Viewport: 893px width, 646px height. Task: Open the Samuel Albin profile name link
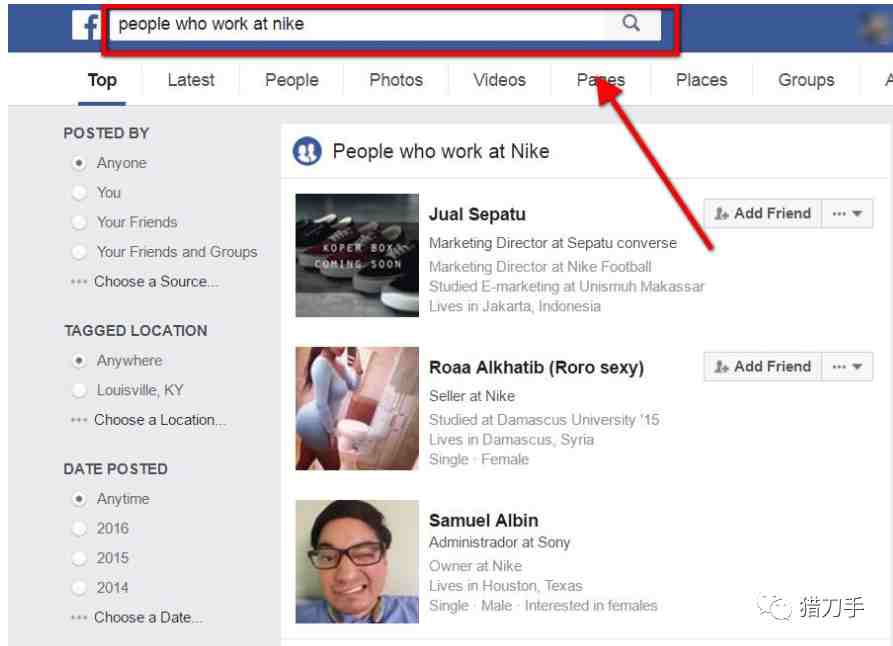point(484,521)
